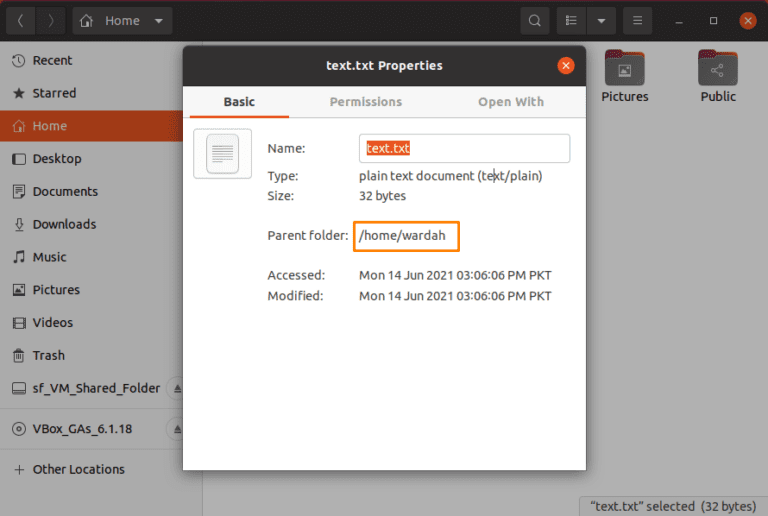Switch to list view using the toolbar icon

(571, 21)
